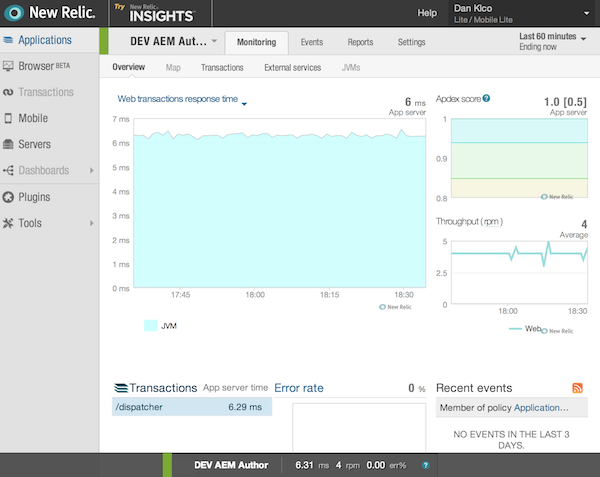
Task: Click DEV AEM Author in bottom bar
Action: (x=231, y=465)
